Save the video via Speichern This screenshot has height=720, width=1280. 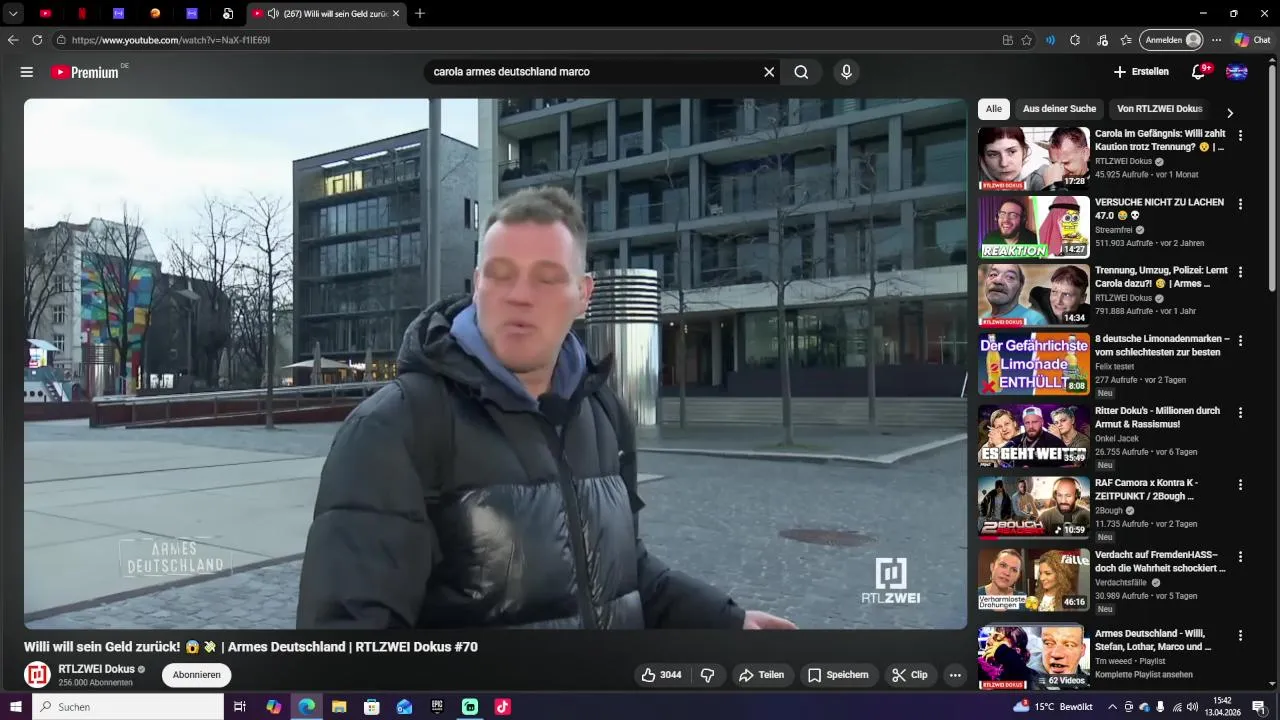(x=838, y=675)
